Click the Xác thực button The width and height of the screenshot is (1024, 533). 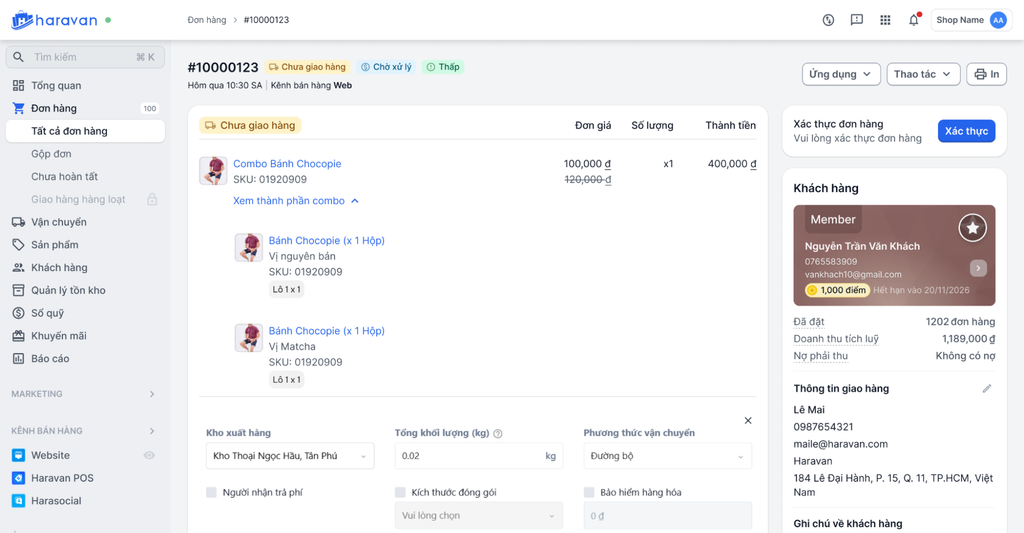coord(966,131)
